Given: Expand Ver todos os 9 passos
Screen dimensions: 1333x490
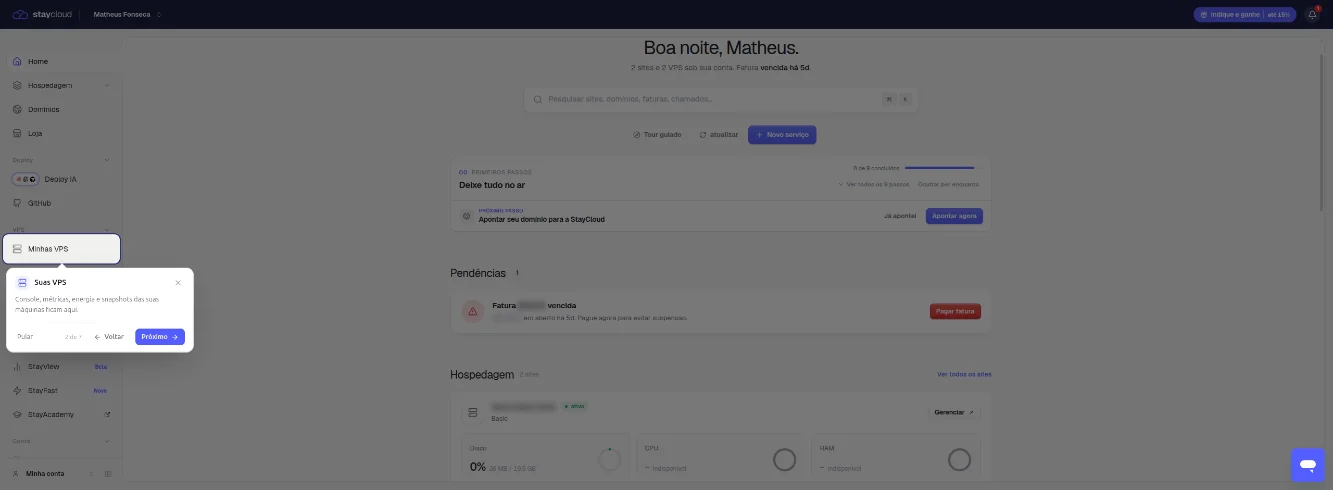Looking at the screenshot, I should [x=872, y=184].
